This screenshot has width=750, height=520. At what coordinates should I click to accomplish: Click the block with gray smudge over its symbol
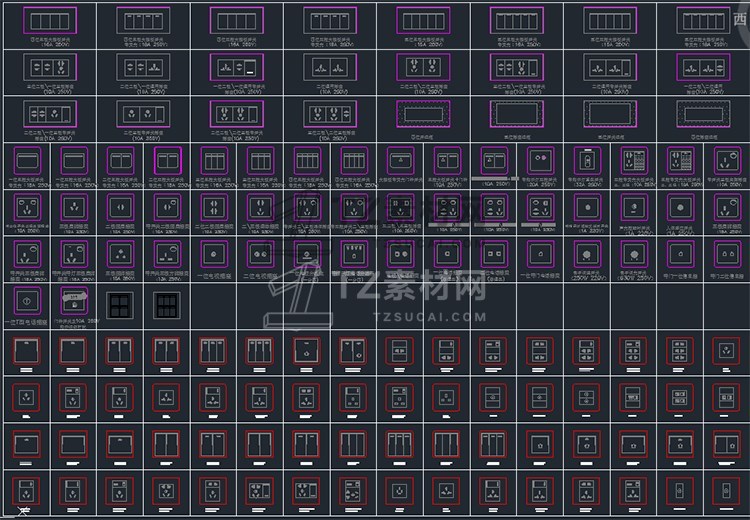[74, 300]
